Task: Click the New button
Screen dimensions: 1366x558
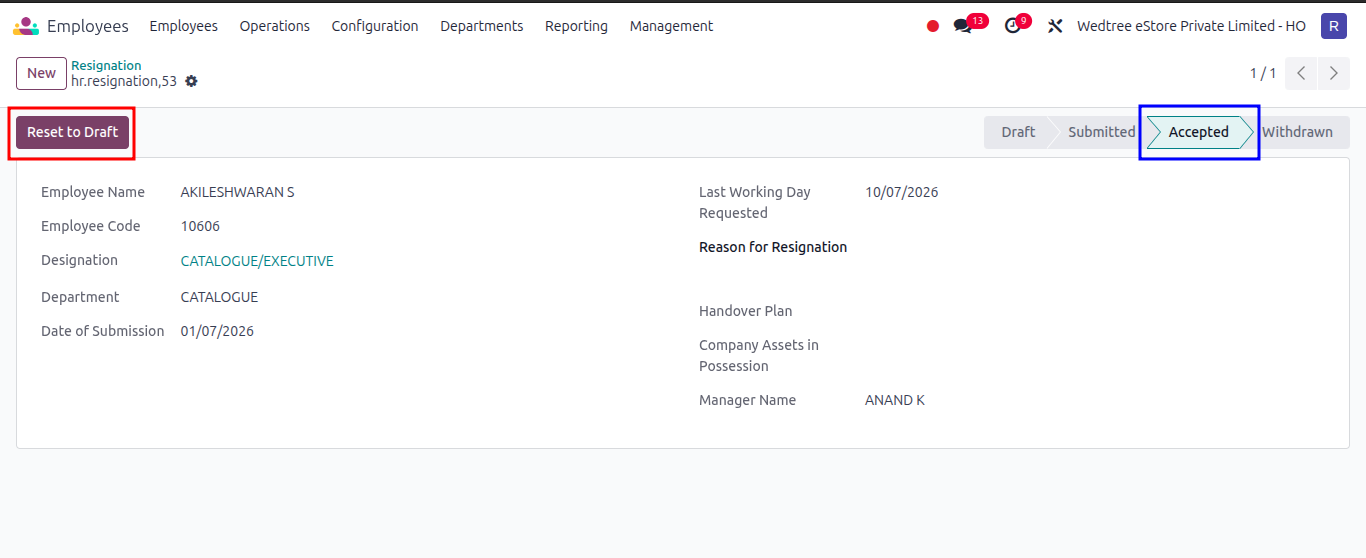Action: (41, 73)
